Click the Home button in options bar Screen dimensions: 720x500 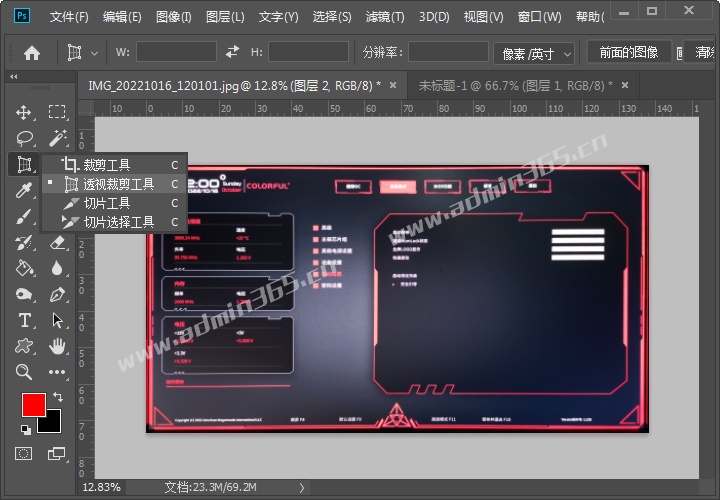pyautogui.click(x=32, y=53)
